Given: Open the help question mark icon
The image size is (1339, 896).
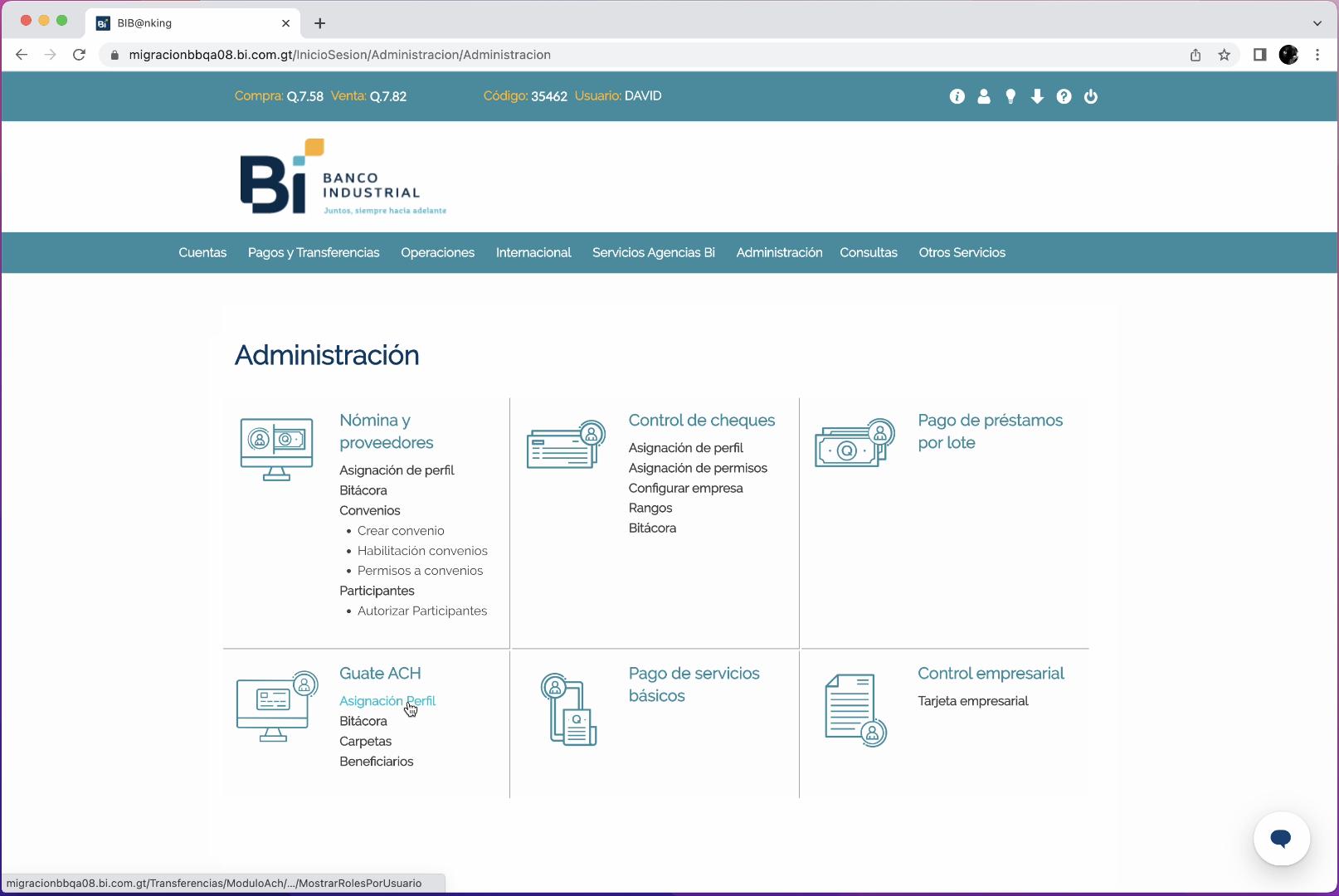Looking at the screenshot, I should tap(1064, 96).
